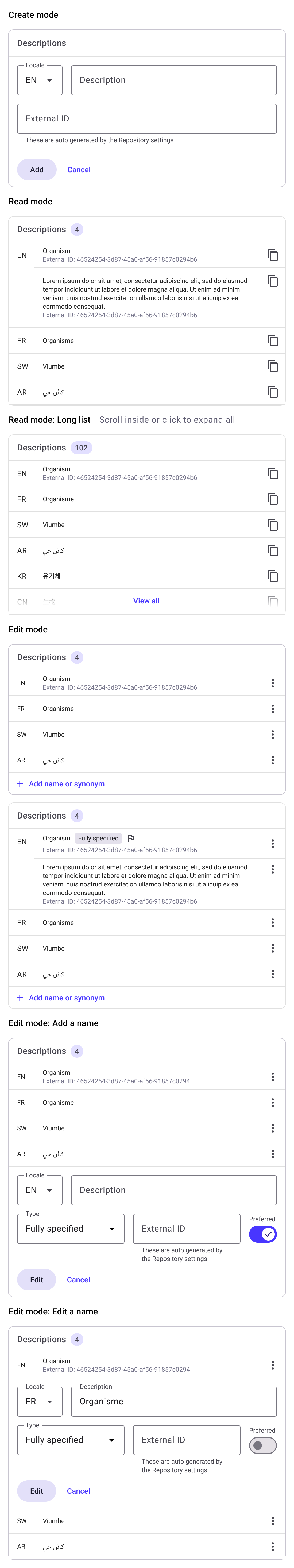Open the FR Locale dropdown
294x1568 pixels.
(40, 1401)
